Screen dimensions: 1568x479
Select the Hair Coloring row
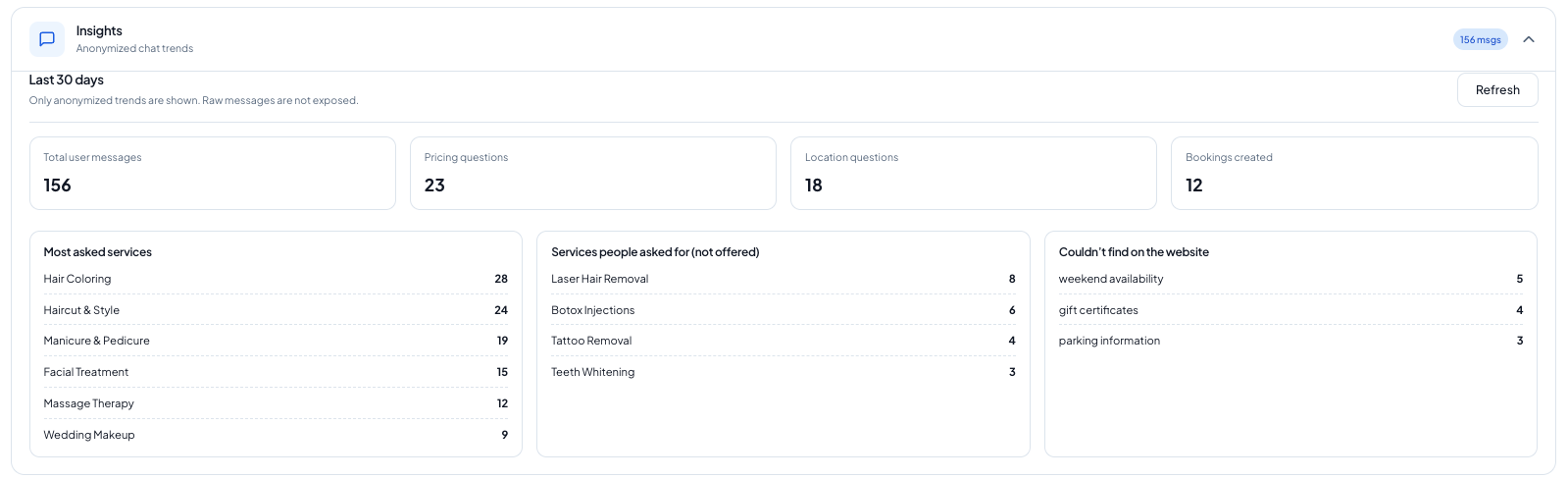click(77, 279)
